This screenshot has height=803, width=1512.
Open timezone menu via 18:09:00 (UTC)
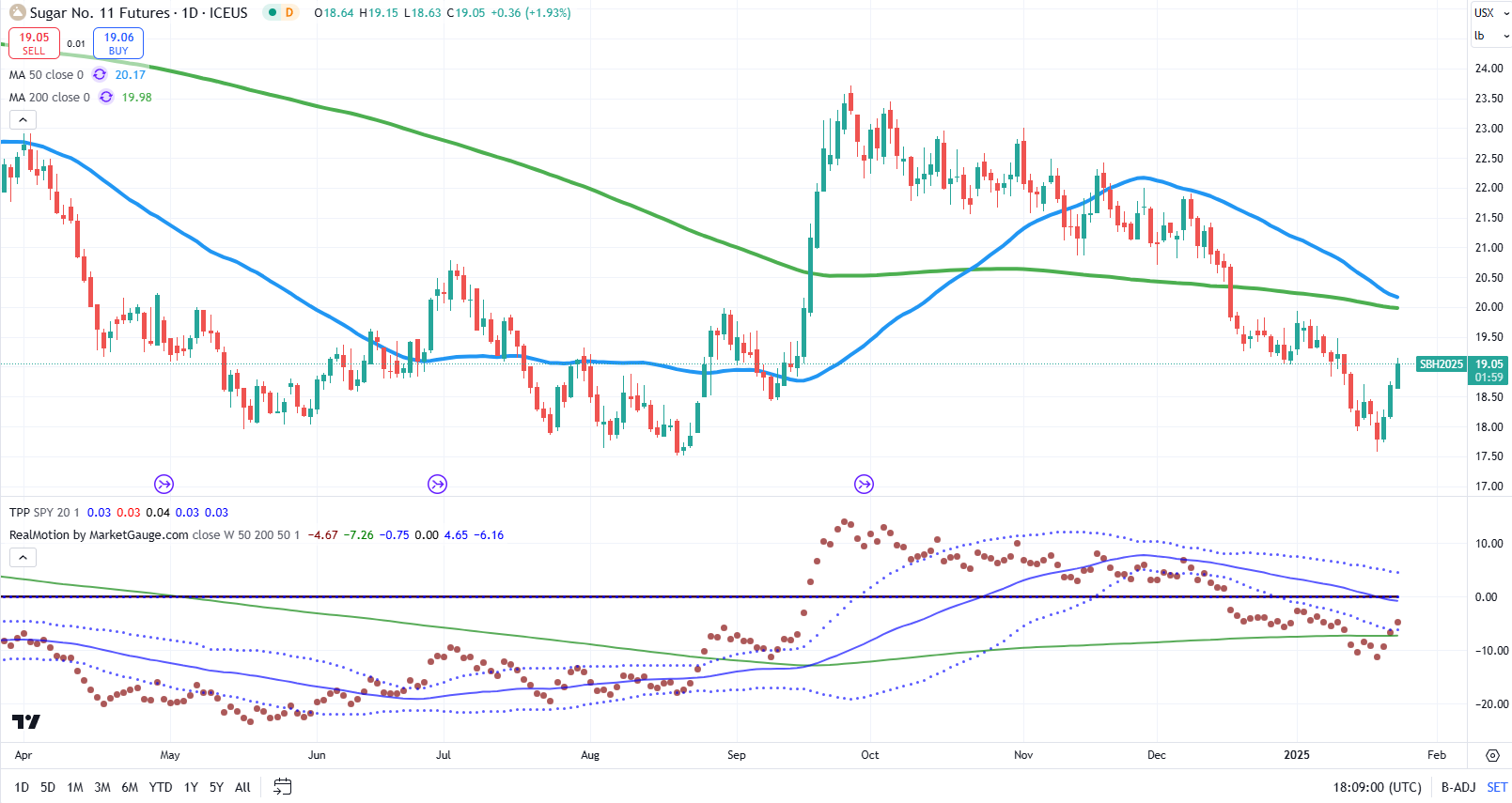pos(1377,787)
